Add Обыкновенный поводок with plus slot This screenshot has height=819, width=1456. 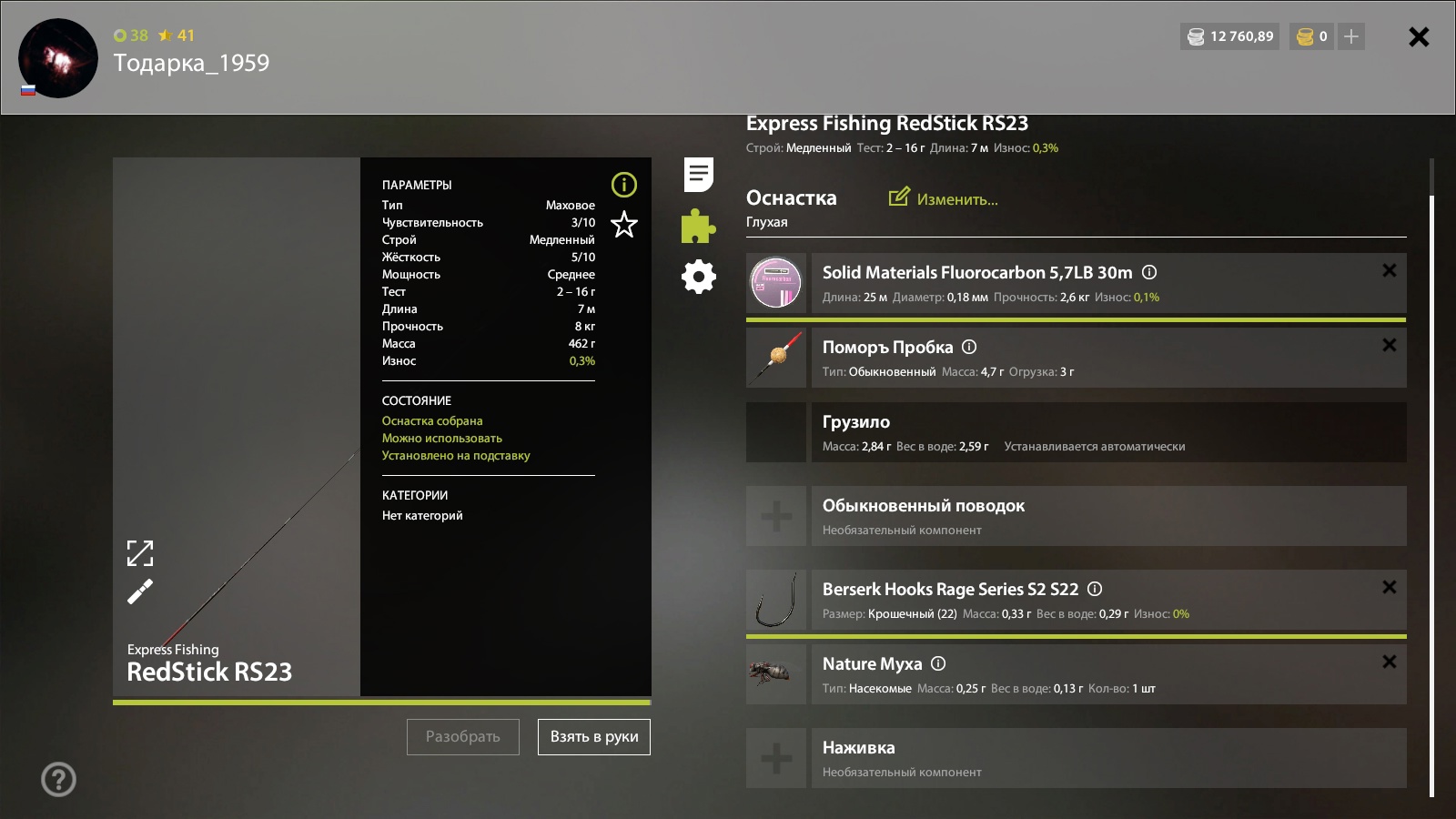pos(776,516)
